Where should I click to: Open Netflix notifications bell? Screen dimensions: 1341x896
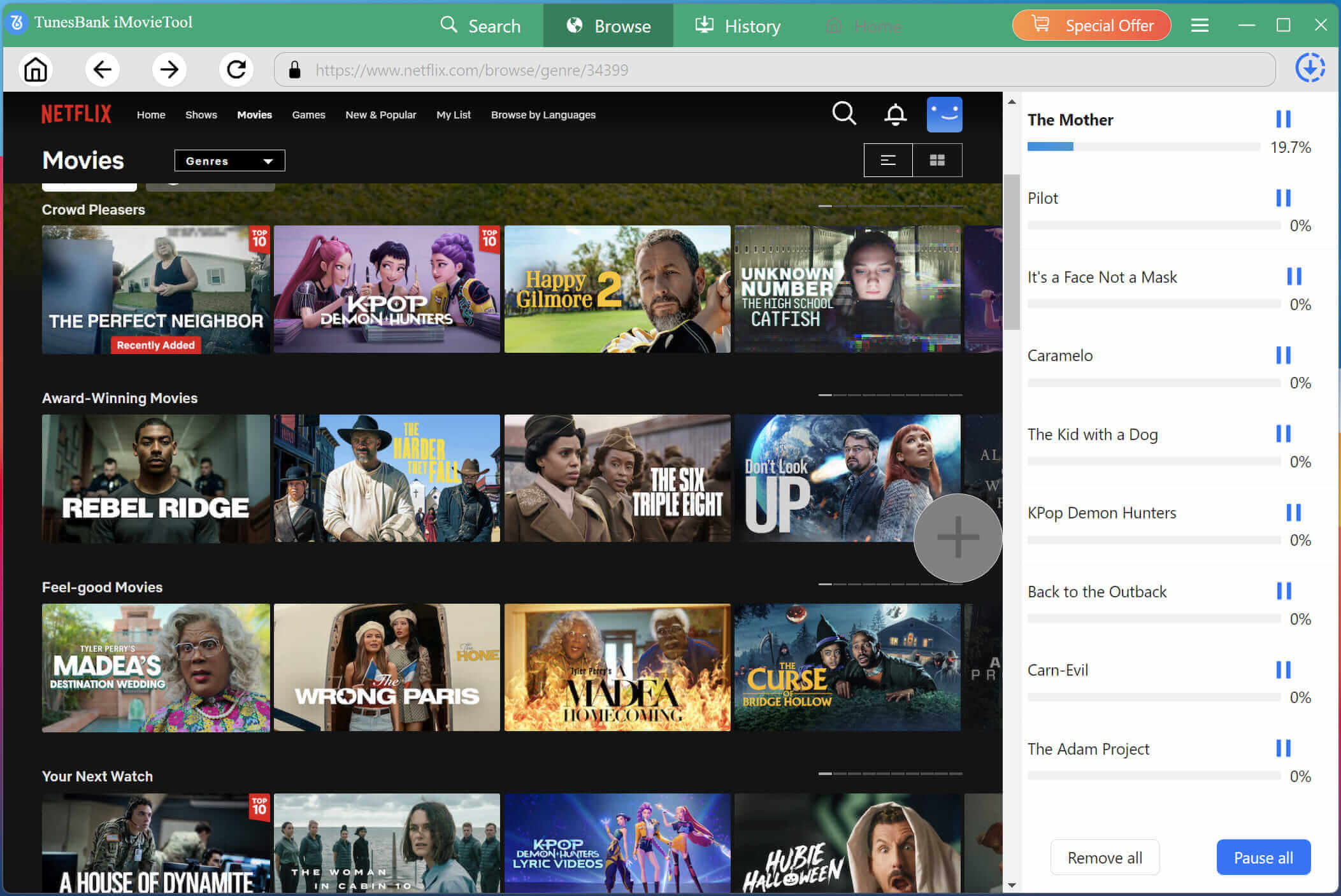(895, 115)
